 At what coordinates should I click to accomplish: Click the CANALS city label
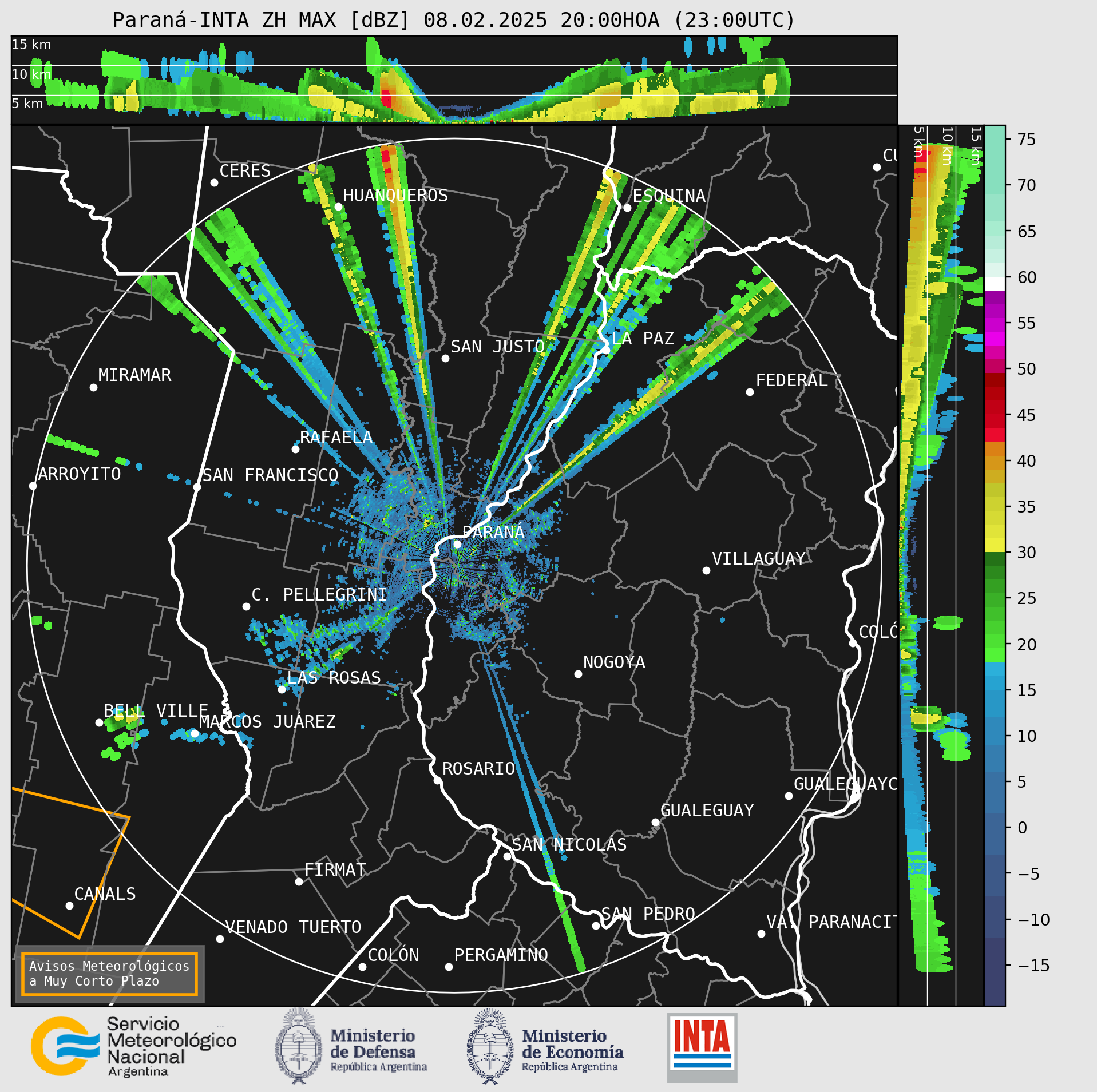pyautogui.click(x=105, y=894)
